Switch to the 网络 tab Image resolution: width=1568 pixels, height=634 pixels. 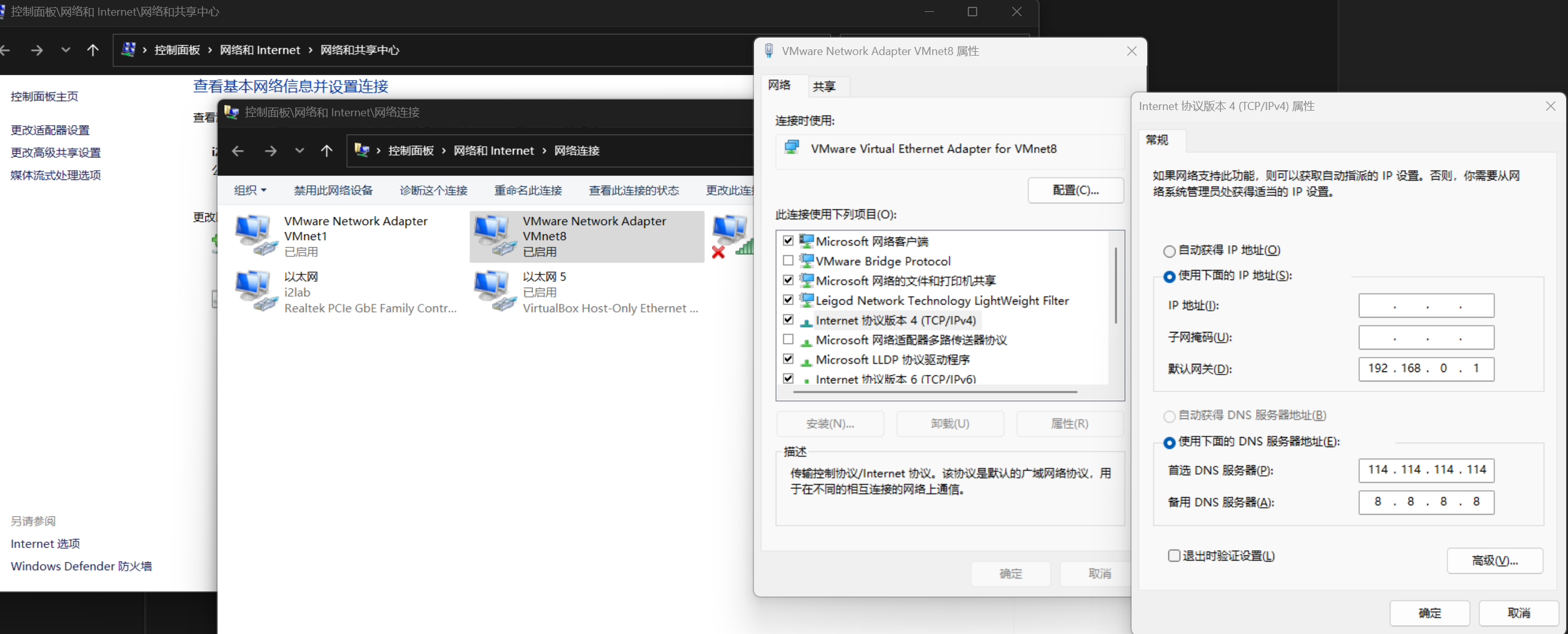point(780,85)
